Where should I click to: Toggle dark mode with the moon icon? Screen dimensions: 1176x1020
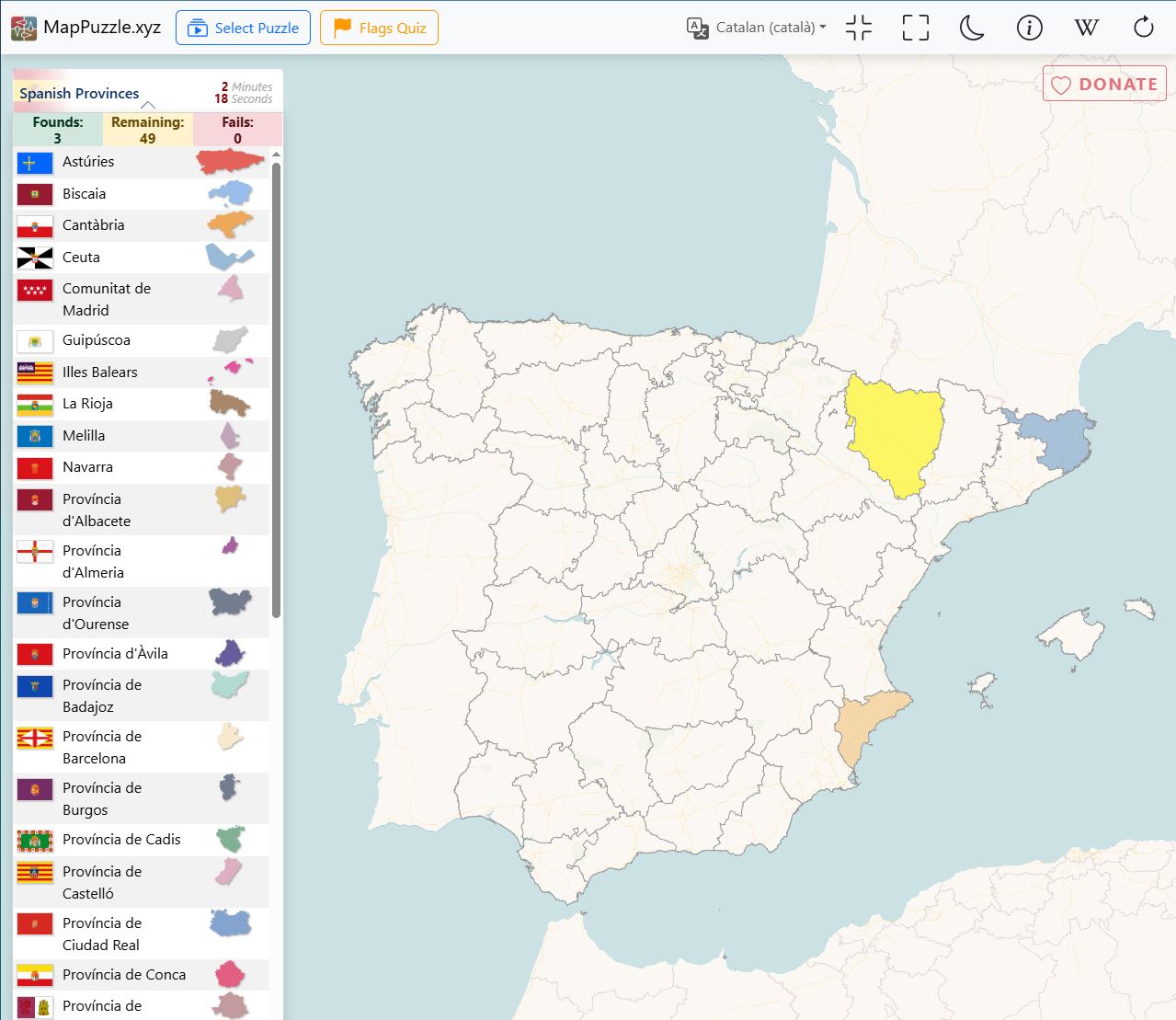coord(972,28)
